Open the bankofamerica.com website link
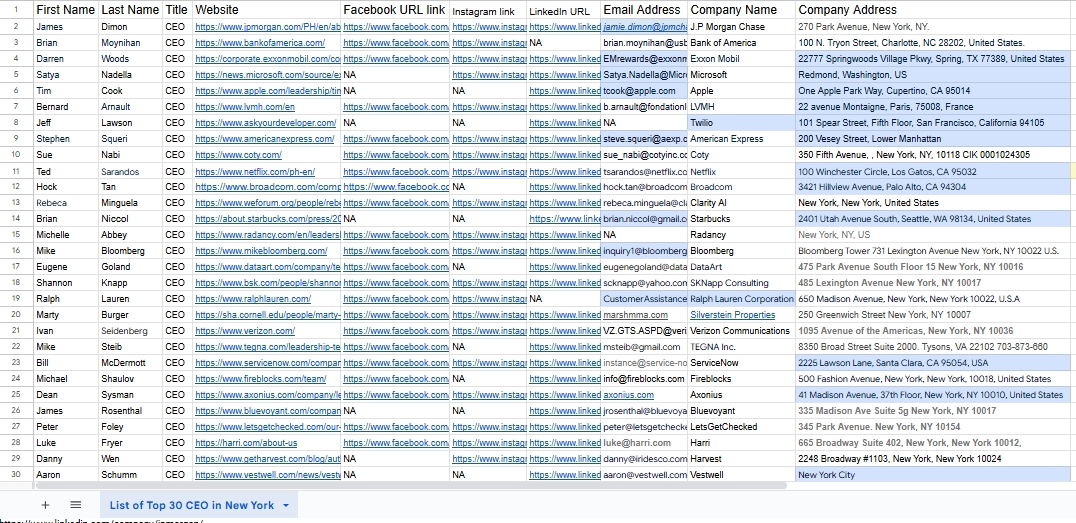 click(x=261, y=43)
